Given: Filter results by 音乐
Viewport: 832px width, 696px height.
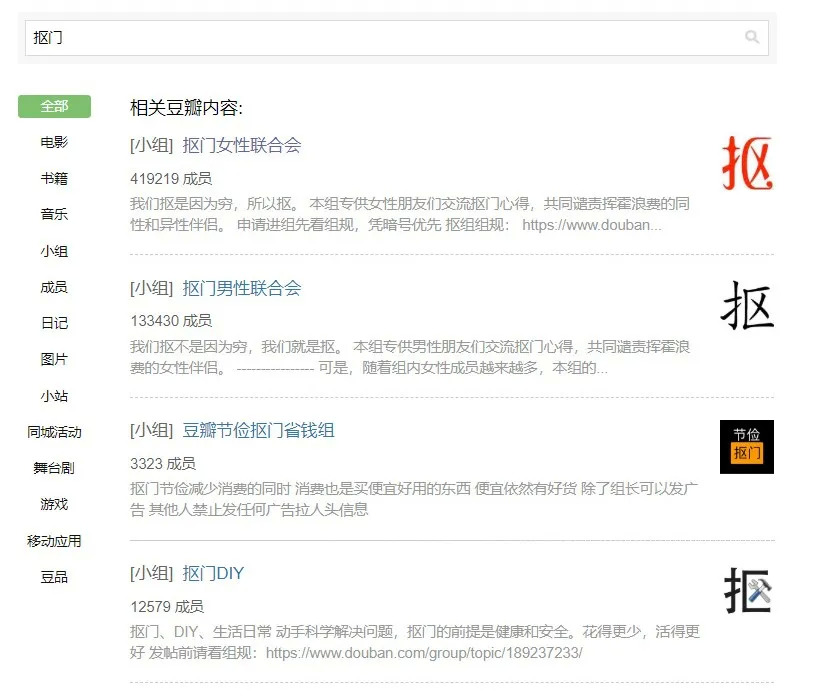Looking at the screenshot, I should tap(54, 214).
